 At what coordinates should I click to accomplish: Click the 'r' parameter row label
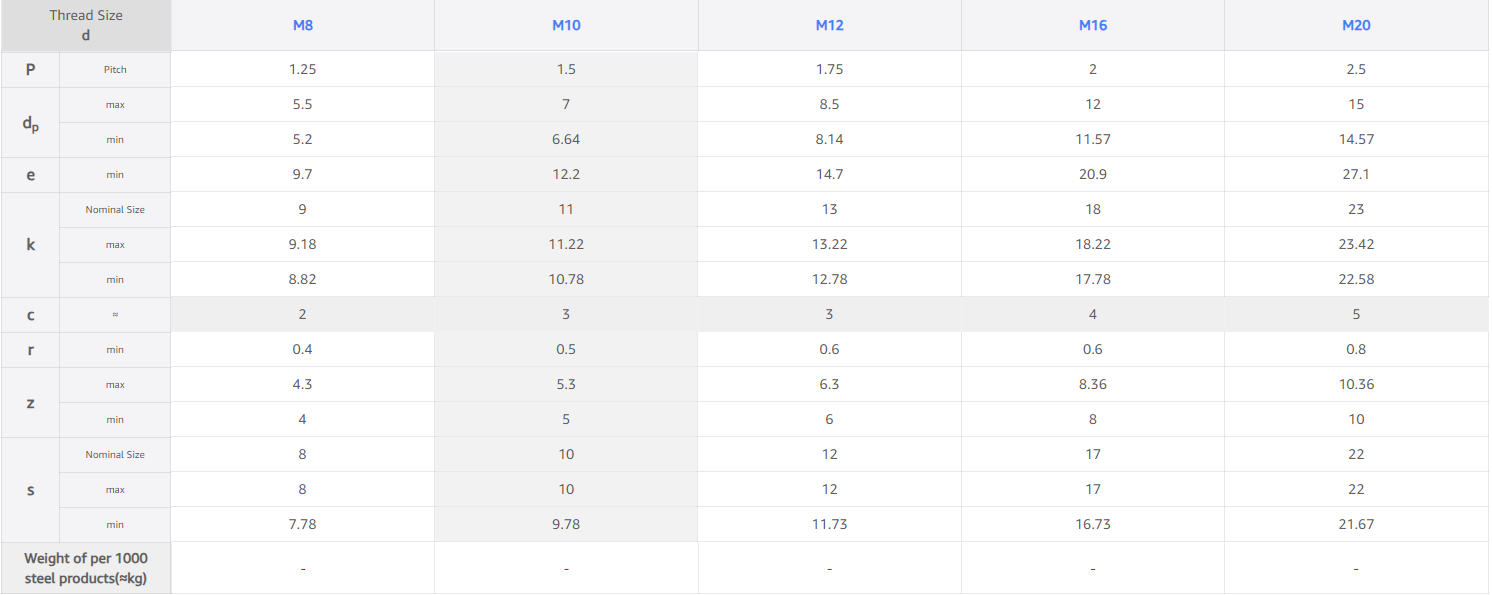[30, 349]
